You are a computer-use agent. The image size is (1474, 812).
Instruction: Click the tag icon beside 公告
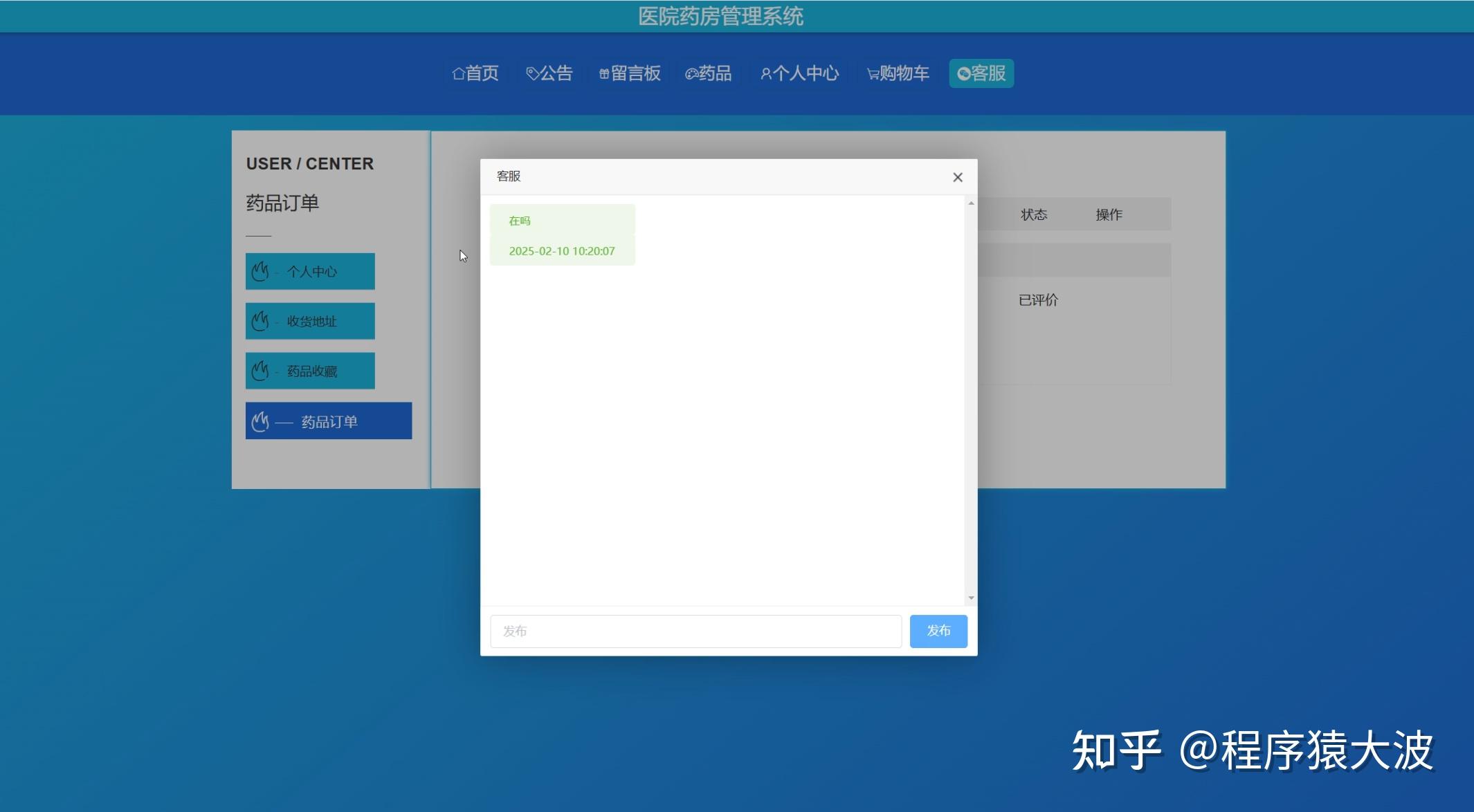[531, 73]
